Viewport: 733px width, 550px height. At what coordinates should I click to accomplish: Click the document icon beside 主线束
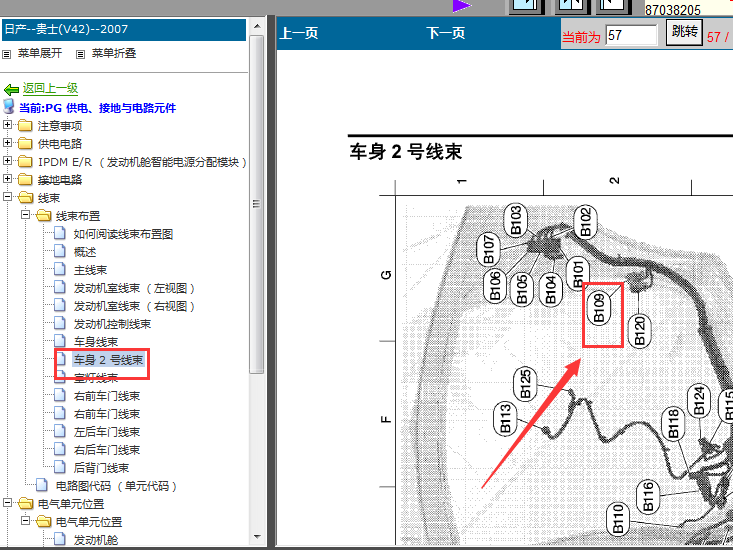pyautogui.click(x=60, y=269)
